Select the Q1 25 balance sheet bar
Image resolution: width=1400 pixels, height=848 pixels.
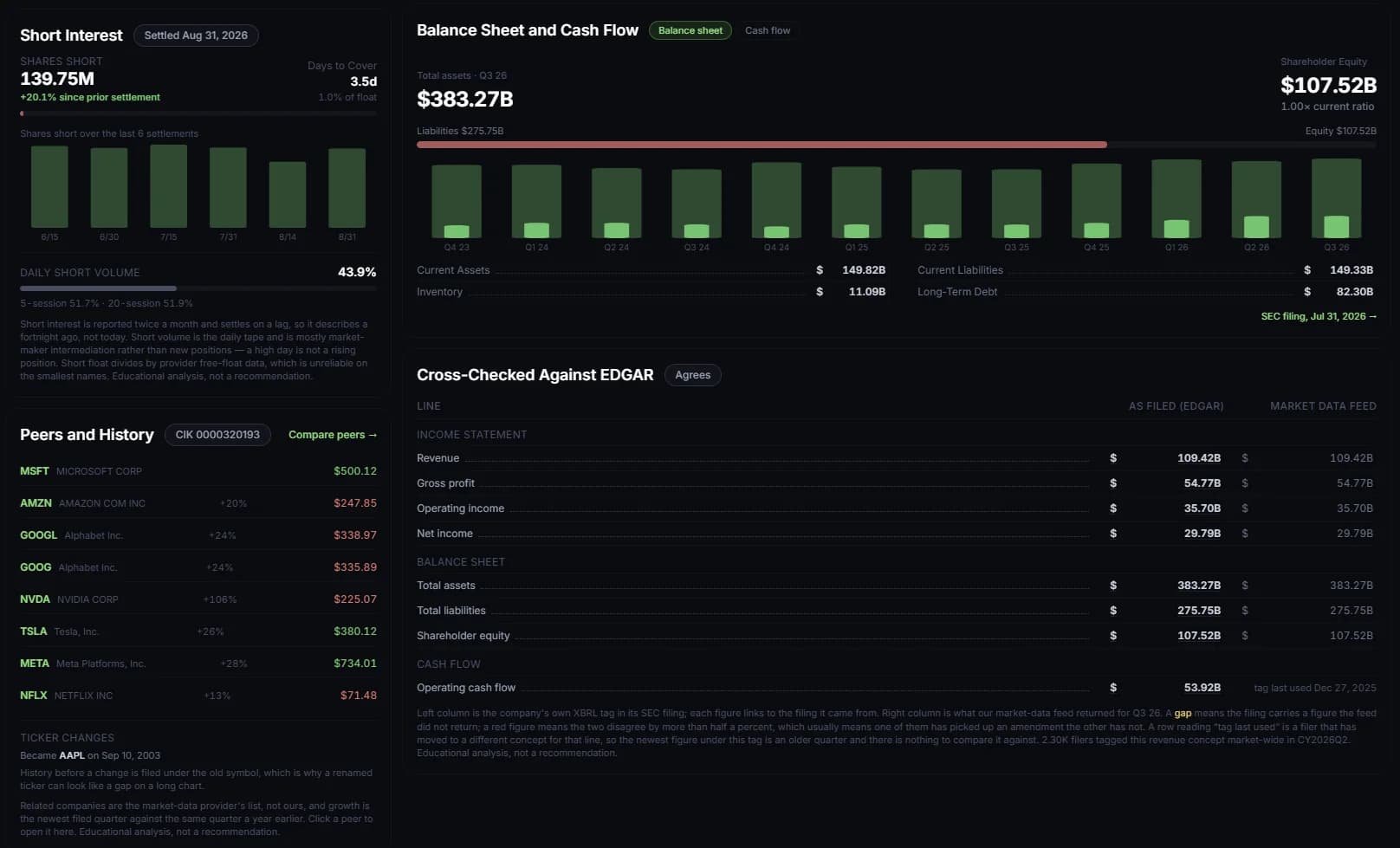point(857,203)
